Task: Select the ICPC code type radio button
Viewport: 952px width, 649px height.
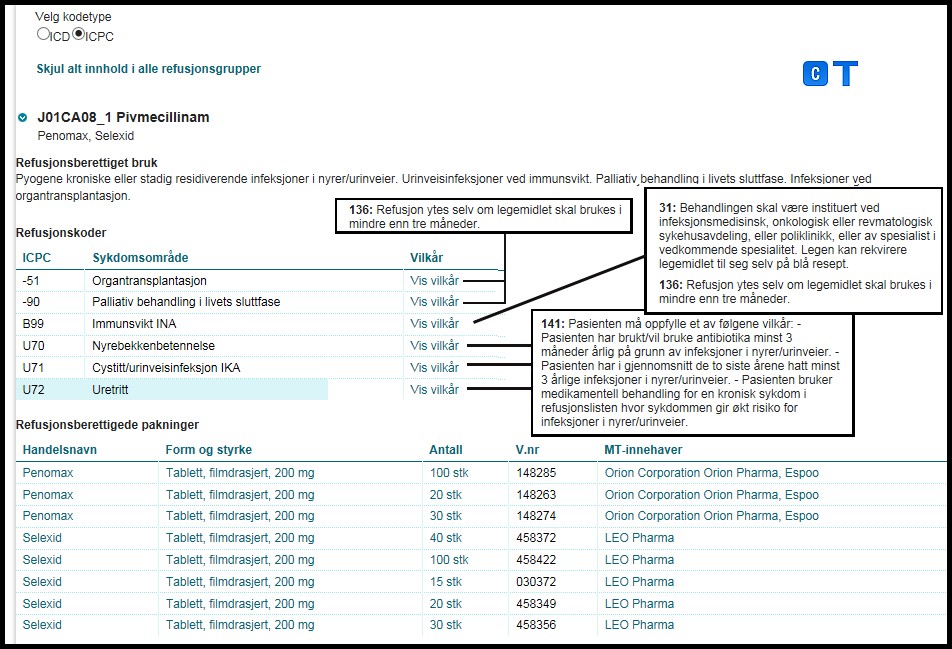Action: coord(79,34)
